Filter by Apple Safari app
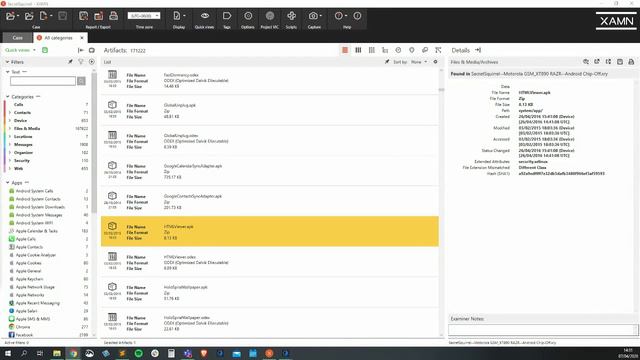 (27, 311)
